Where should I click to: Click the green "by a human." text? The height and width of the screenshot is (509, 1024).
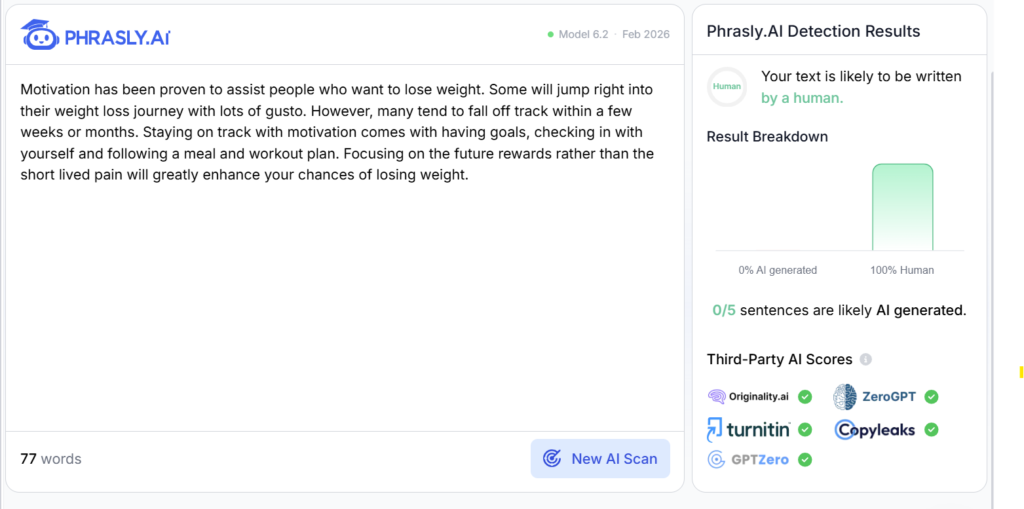tap(802, 98)
